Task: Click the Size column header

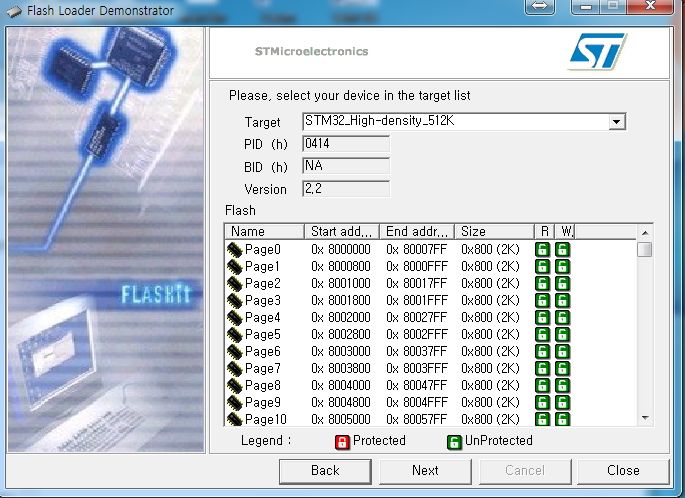Action: (x=494, y=232)
